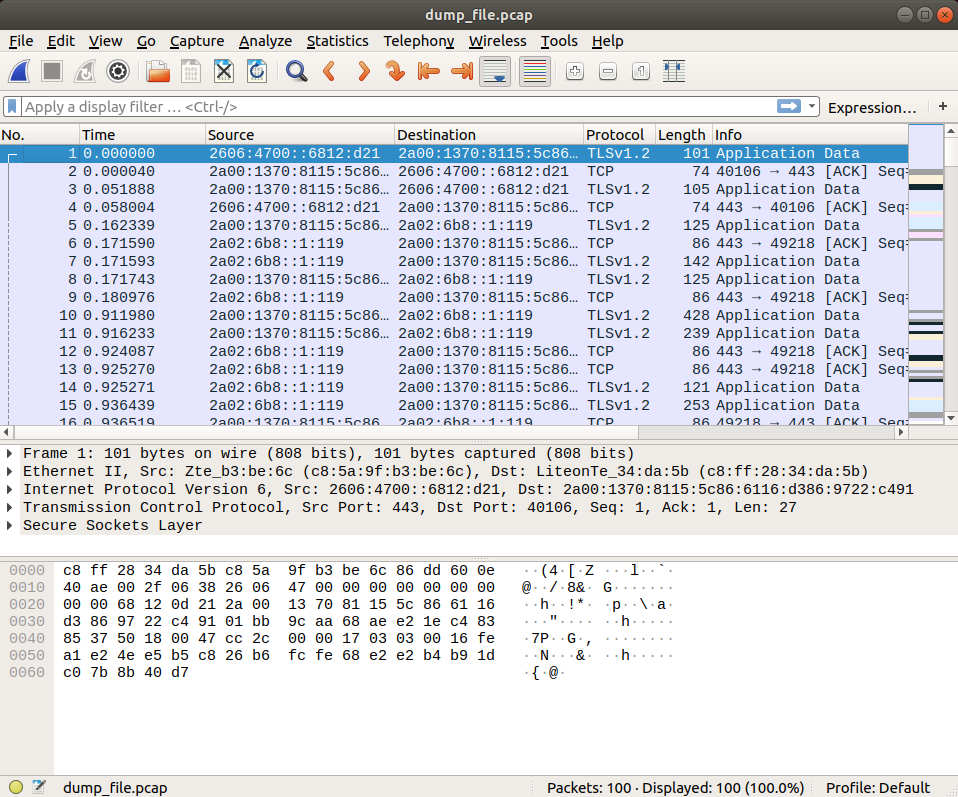Screen dimensions: 958x797
Task: Add a filter button with plus
Action: pos(943,106)
